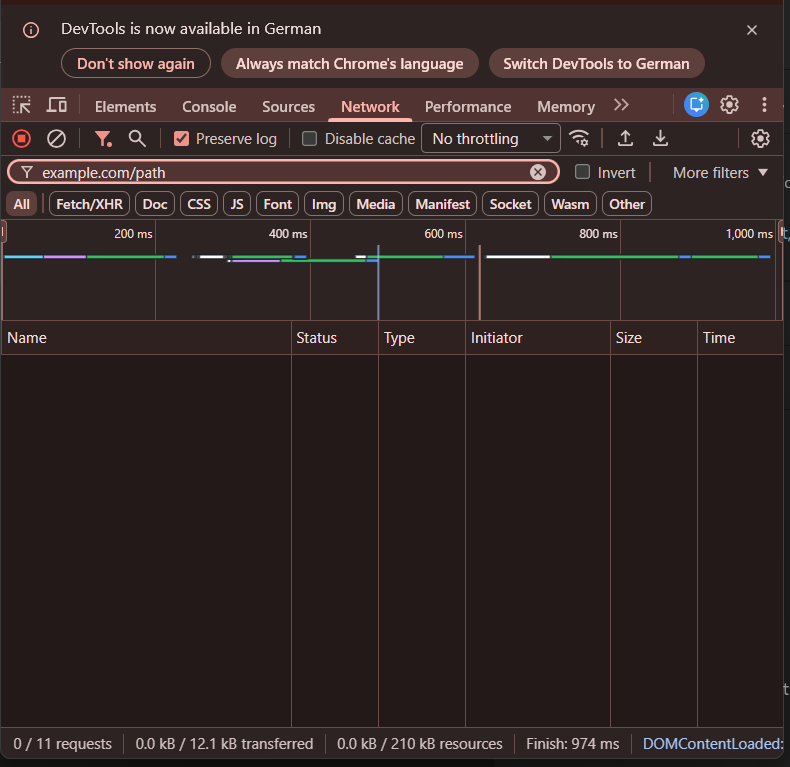Click the 12.1 kB transferred status text
Screen dimensions: 790x767
(224, 744)
